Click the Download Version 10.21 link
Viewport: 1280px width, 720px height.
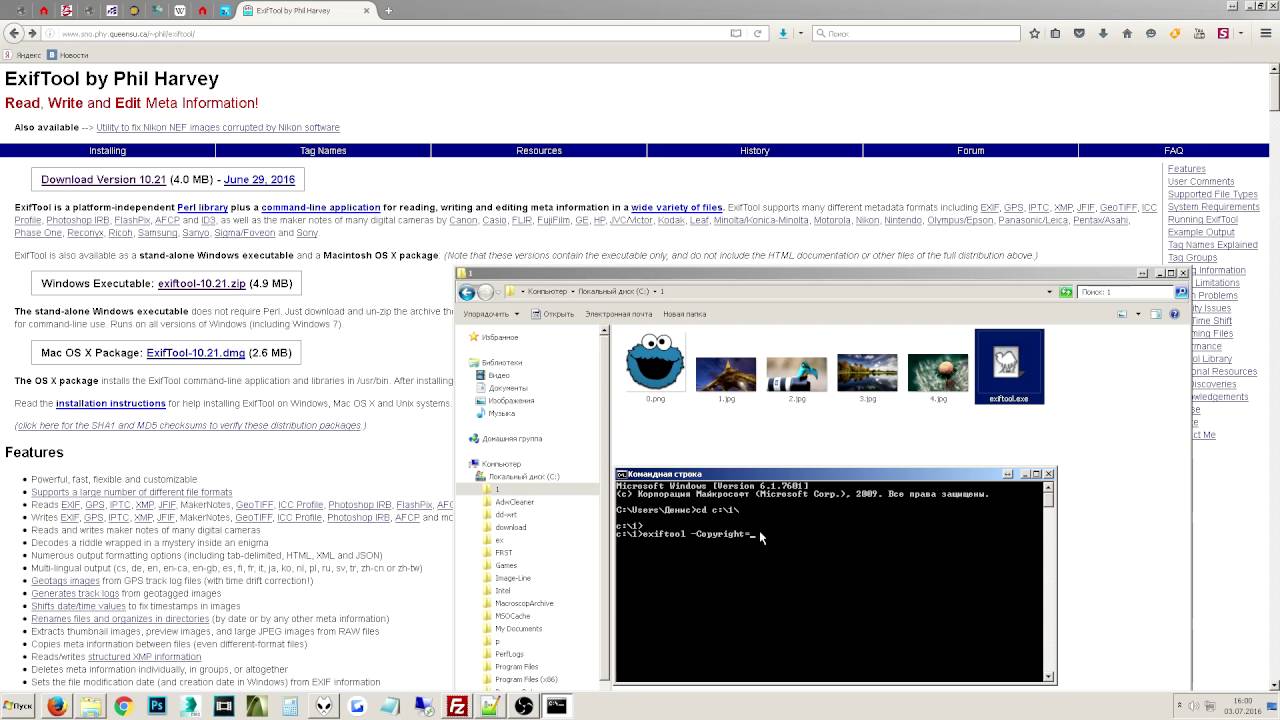coord(103,180)
